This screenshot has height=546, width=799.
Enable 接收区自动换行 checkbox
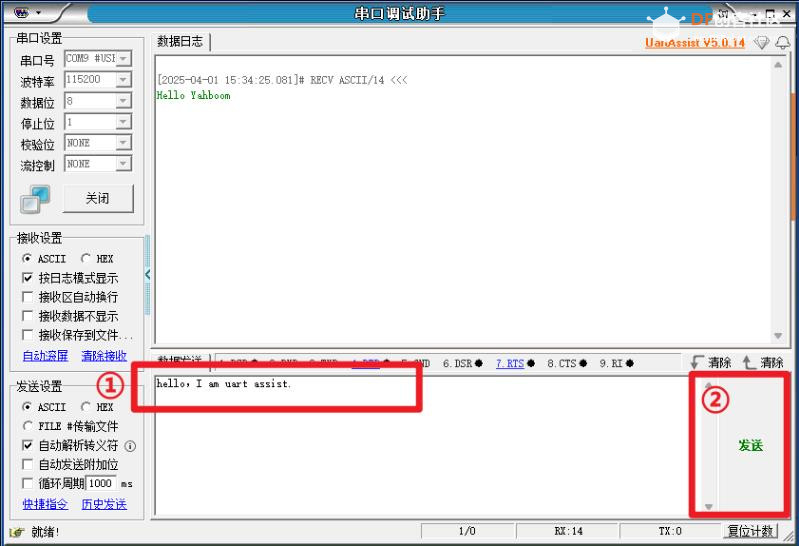point(28,297)
